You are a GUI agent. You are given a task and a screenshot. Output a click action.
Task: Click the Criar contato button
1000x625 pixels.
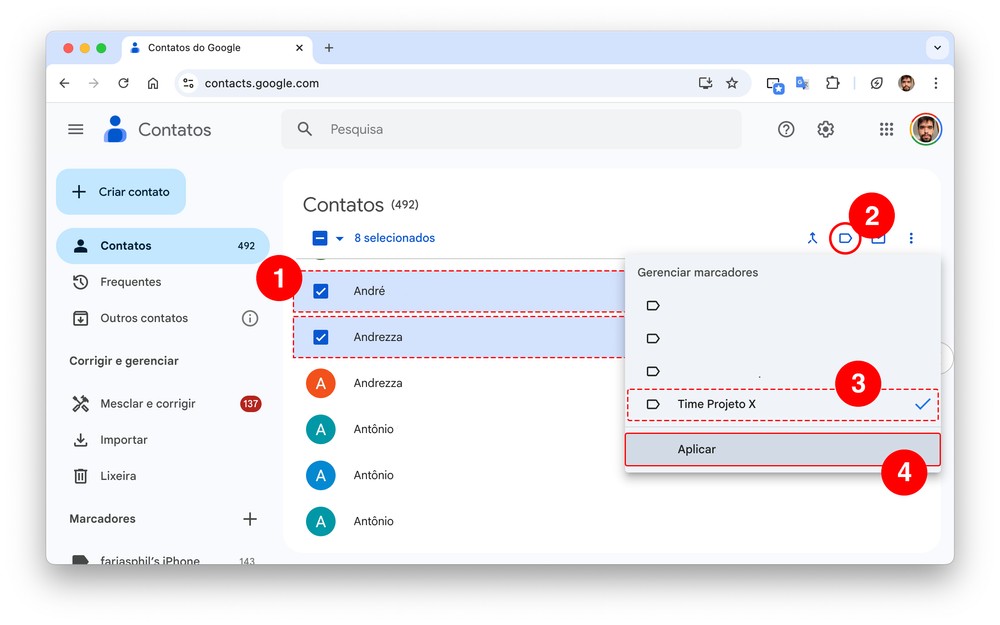pos(121,192)
